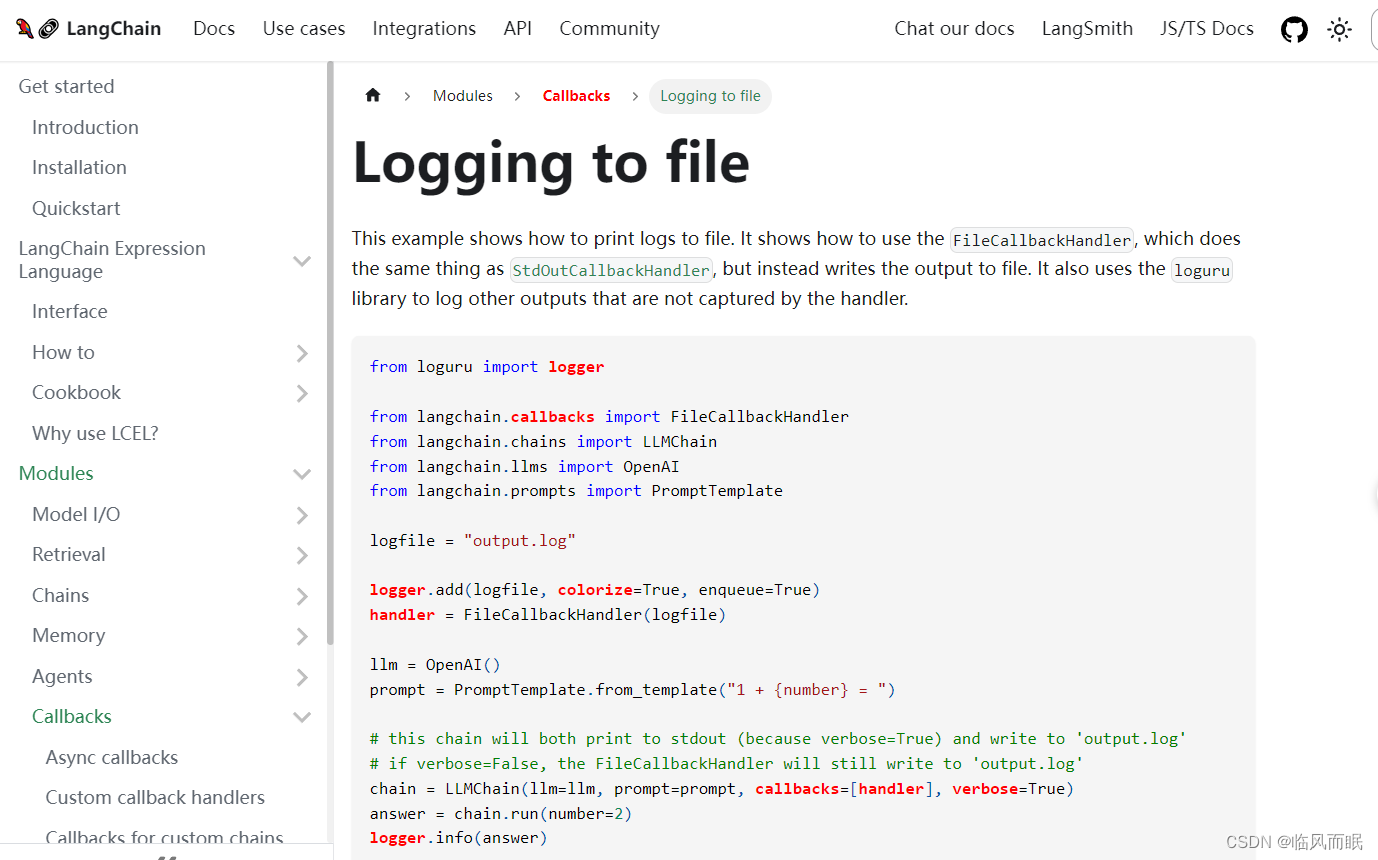
Task: Open Callbacks for custom chains page
Action: 164,838
